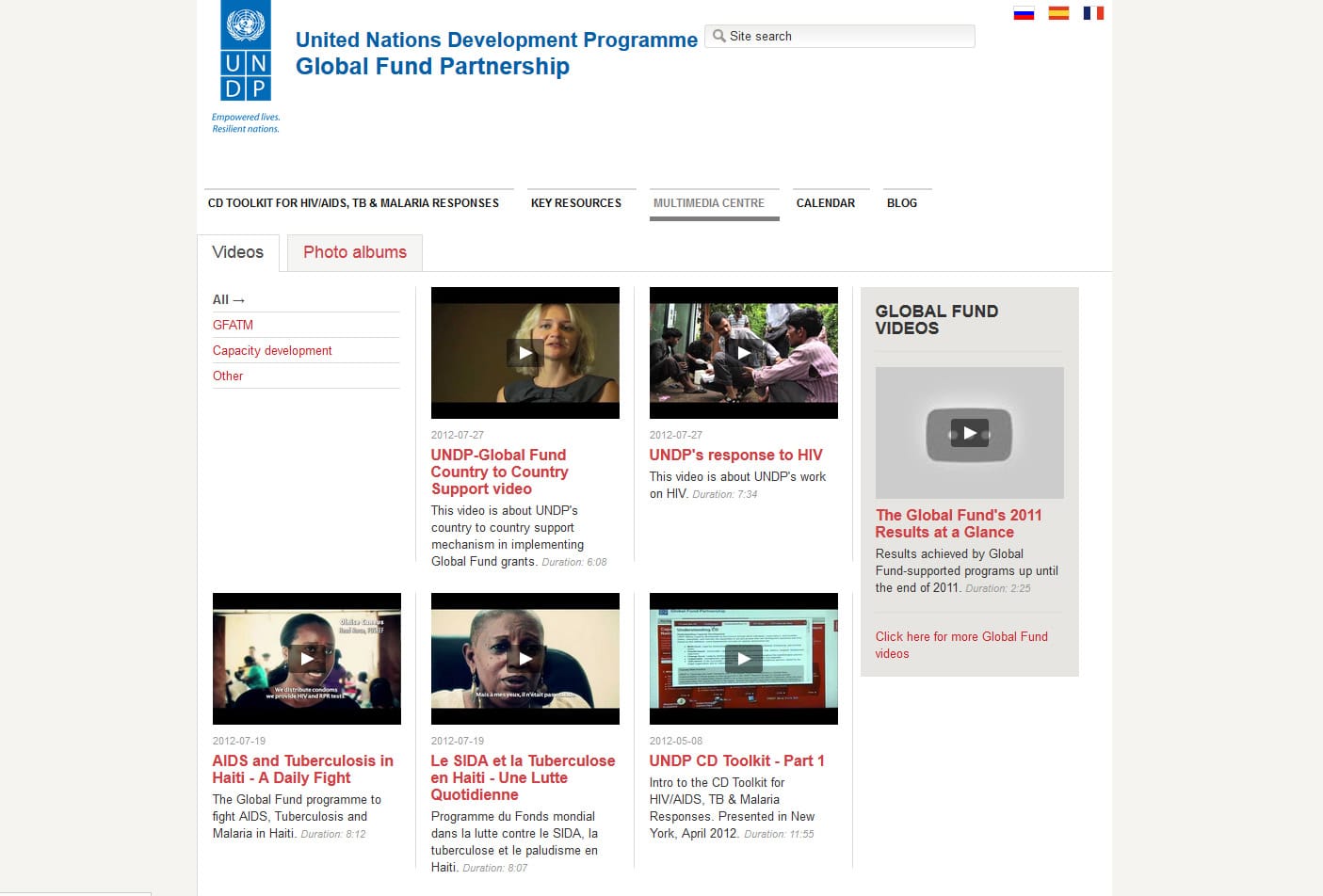Open UNDP's response to HIV title link
The image size is (1323, 896).
735,455
